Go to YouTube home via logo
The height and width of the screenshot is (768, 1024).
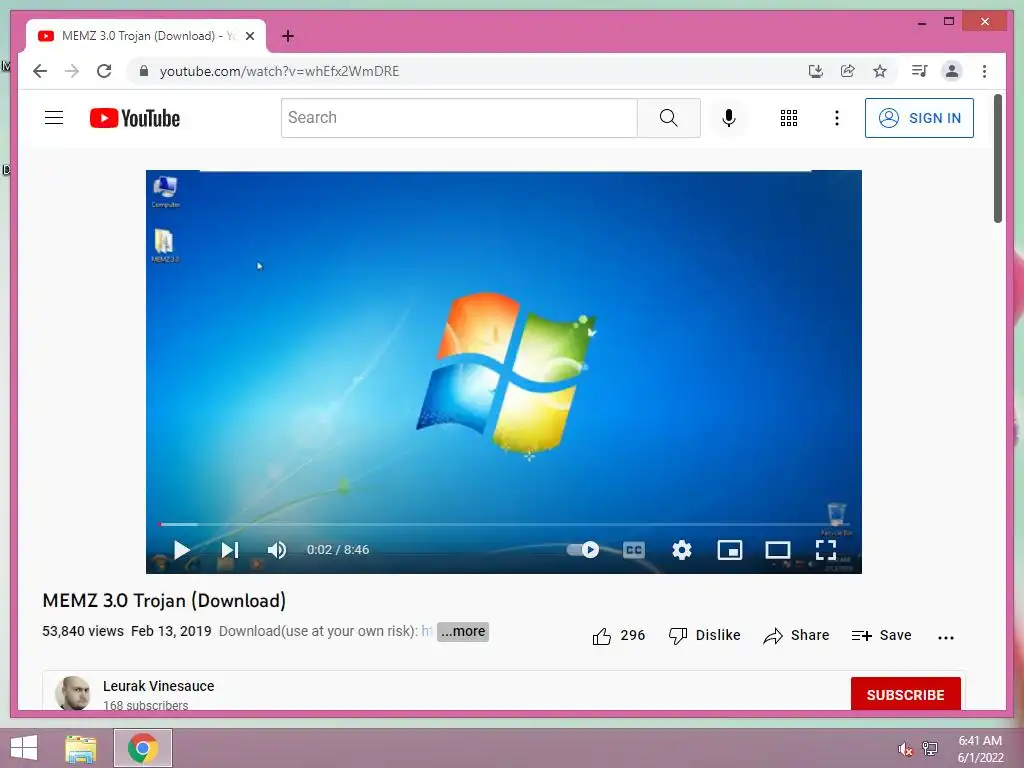tap(135, 118)
